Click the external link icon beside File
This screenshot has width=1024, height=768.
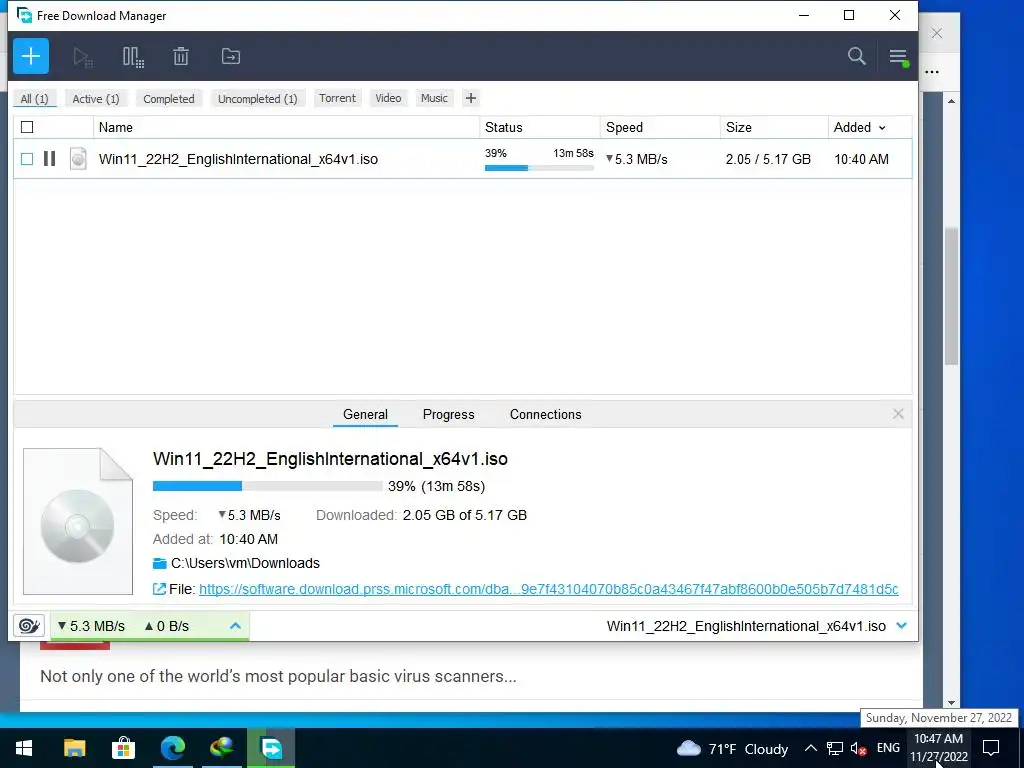coord(159,589)
